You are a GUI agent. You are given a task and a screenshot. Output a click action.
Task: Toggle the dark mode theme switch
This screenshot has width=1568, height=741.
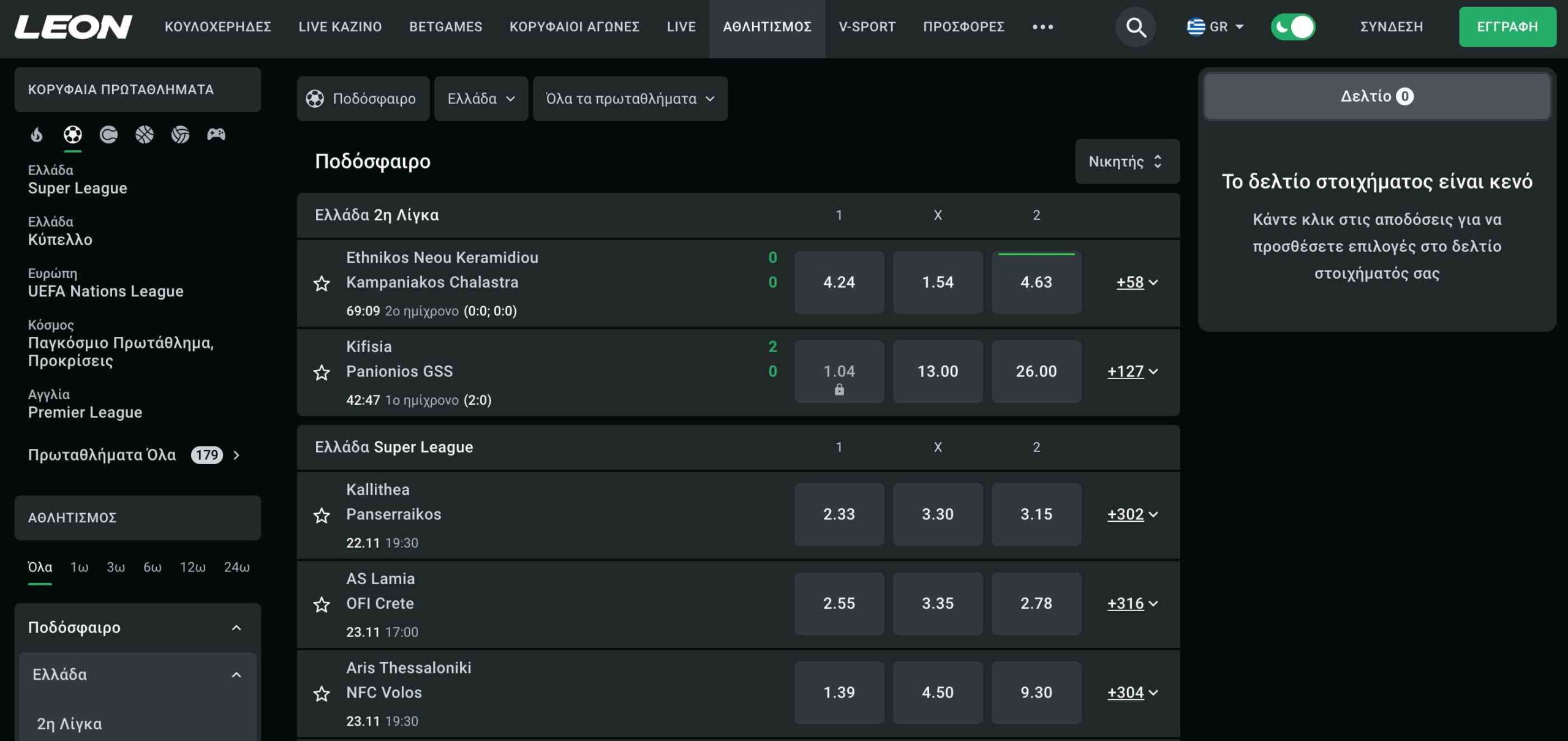tap(1292, 27)
